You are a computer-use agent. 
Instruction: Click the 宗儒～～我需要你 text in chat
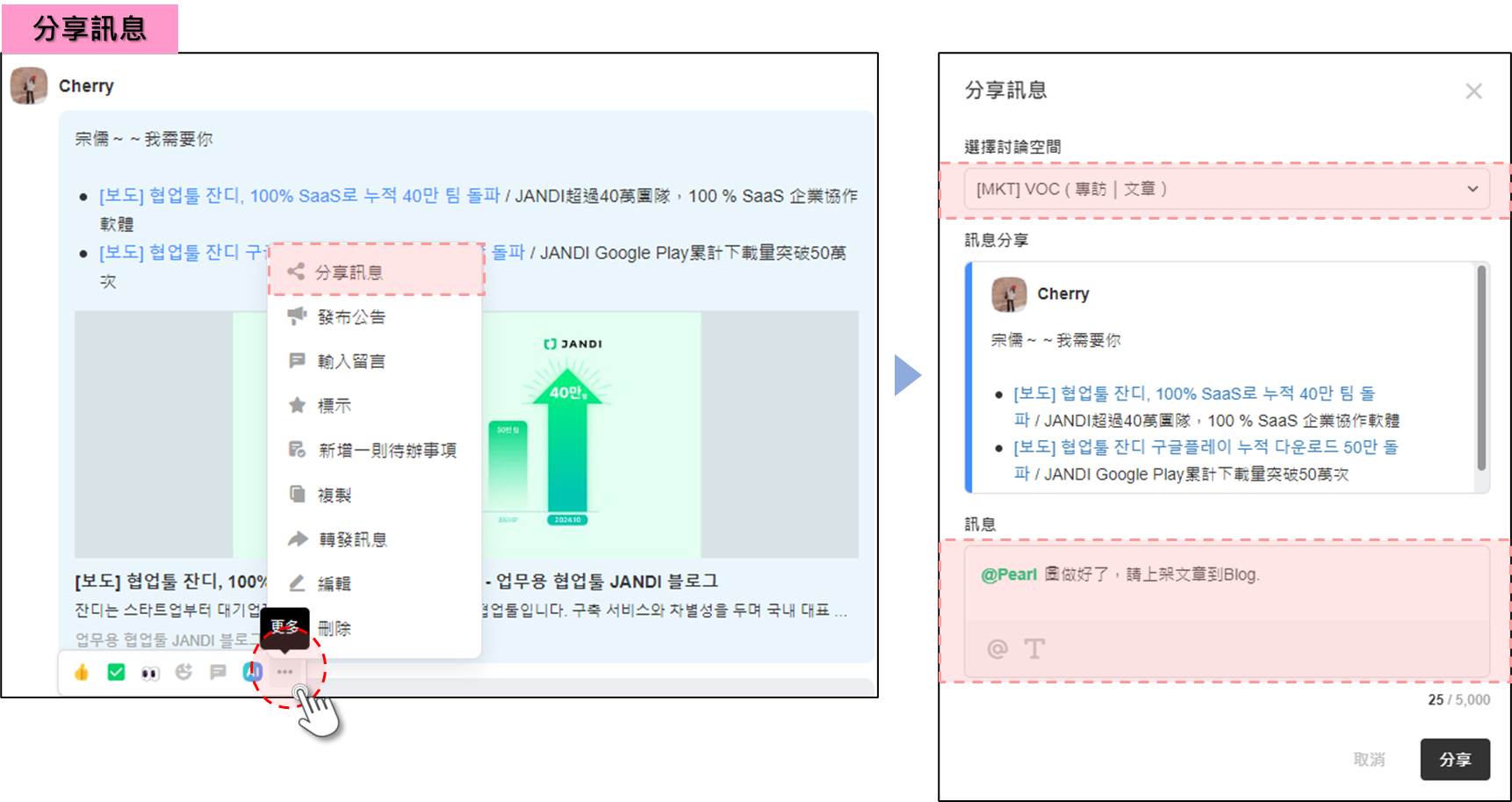pyautogui.click(x=144, y=139)
